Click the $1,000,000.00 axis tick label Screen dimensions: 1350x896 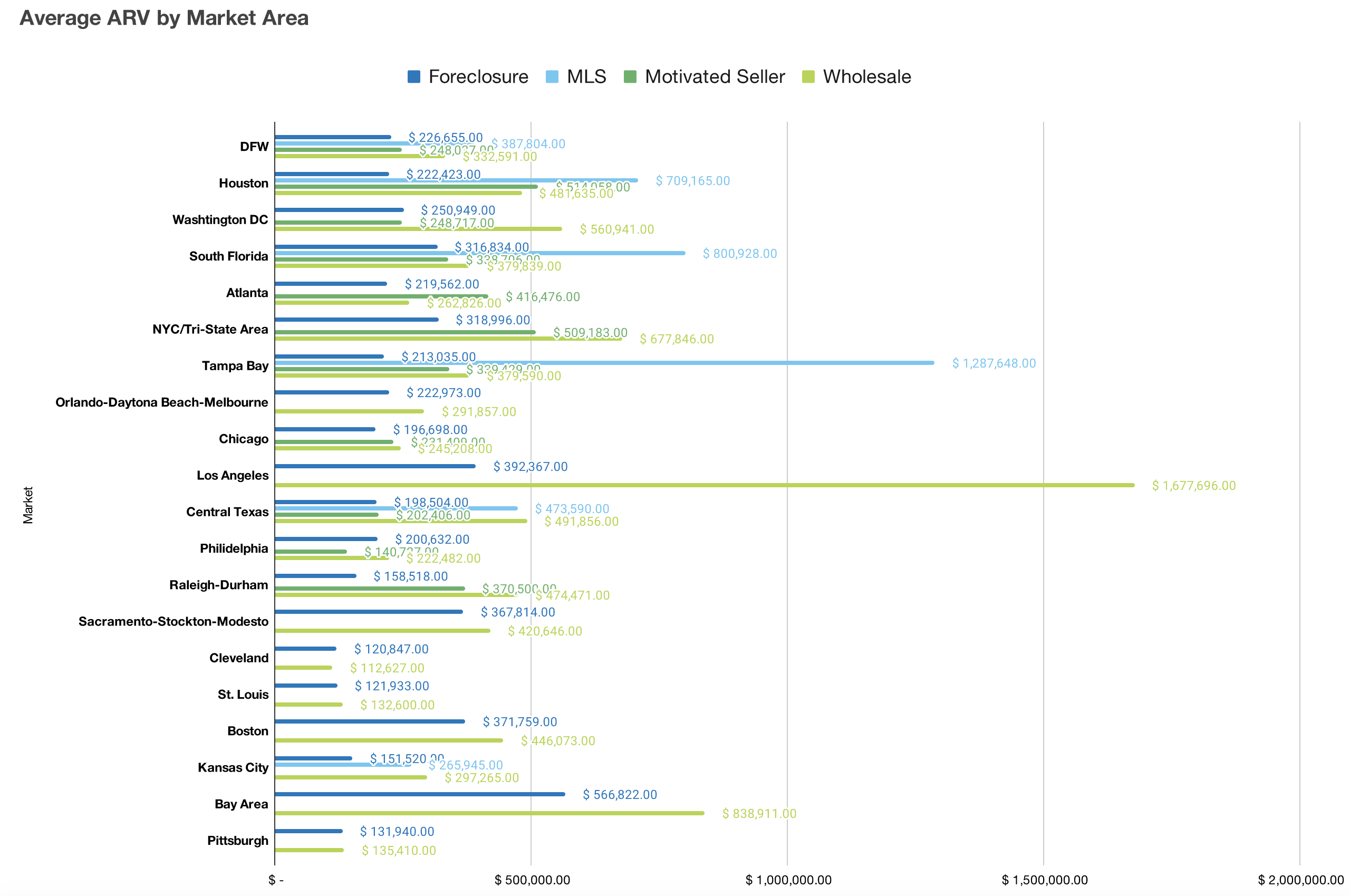788,880
